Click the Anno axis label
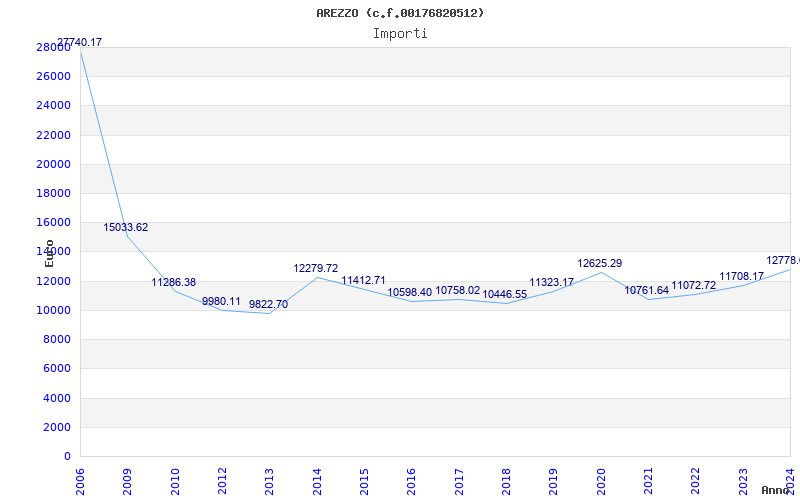 tap(775, 490)
